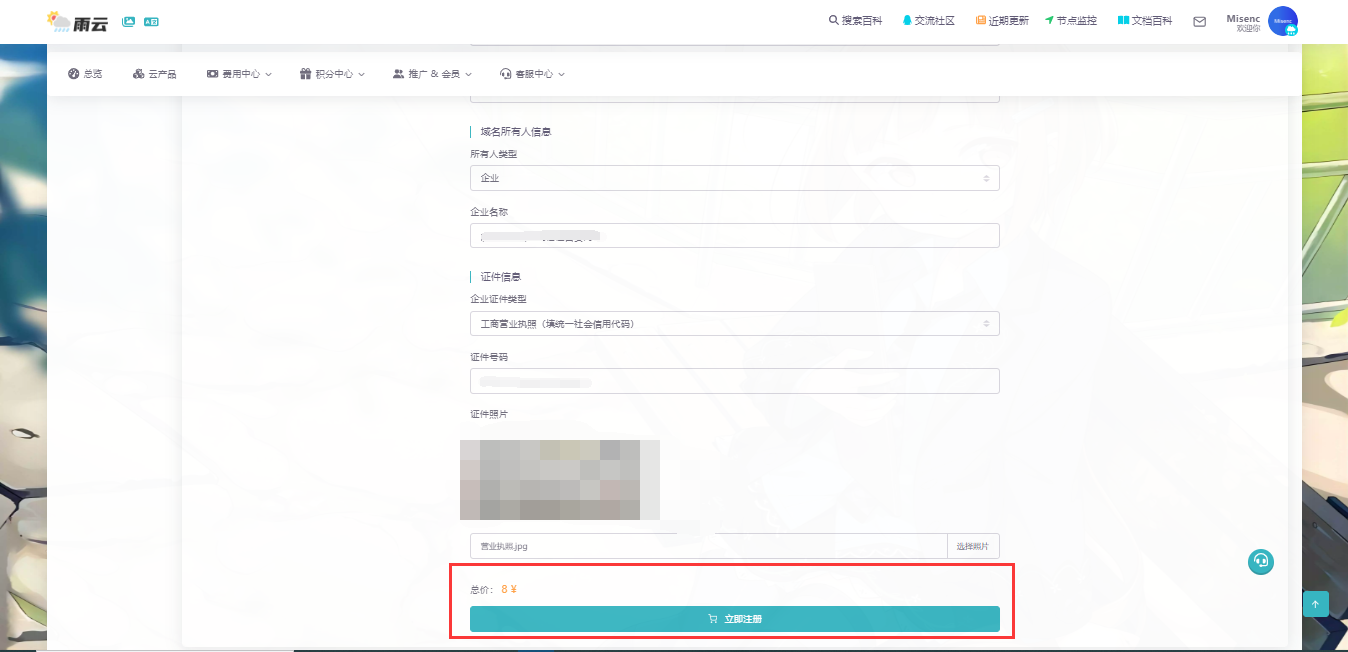Expand the 积分中心 dropdown menu
This screenshot has height=652, width=1348.
(x=332, y=74)
